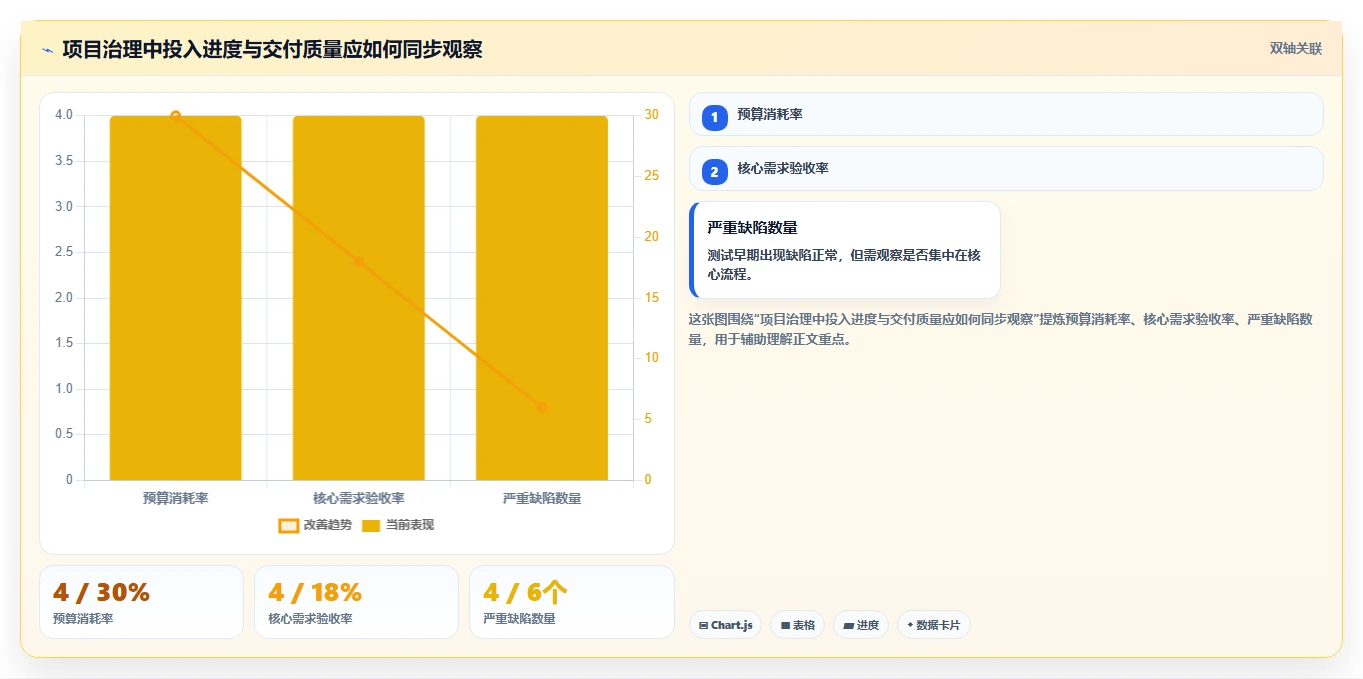Click the 表格 tag chip
Image resolution: width=1363 pixels, height=679 pixels.
pos(797,625)
